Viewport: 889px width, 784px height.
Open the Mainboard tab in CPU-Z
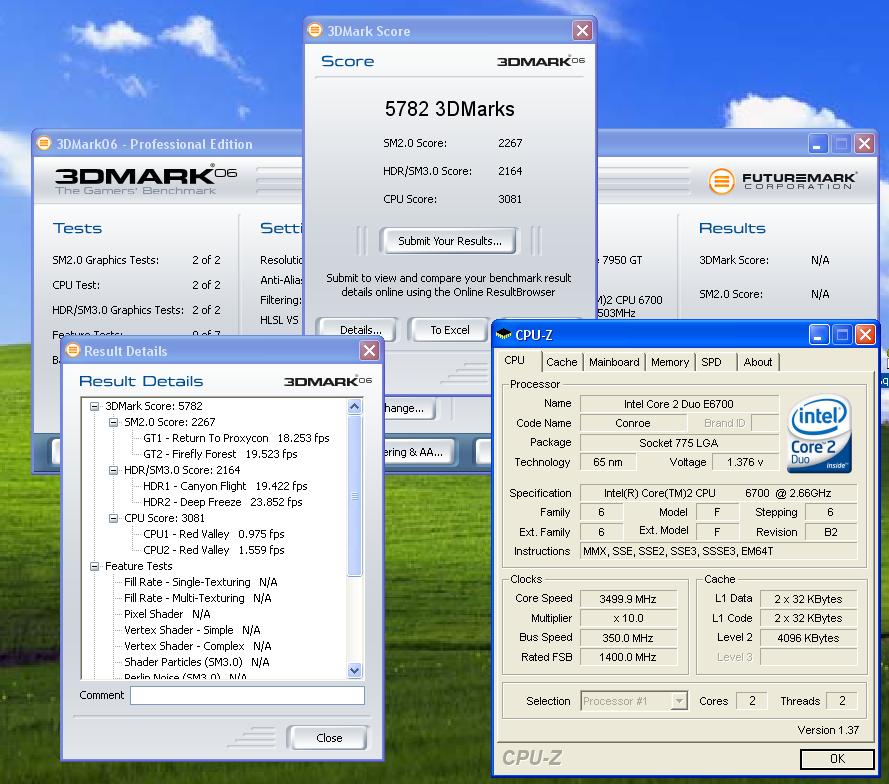614,362
